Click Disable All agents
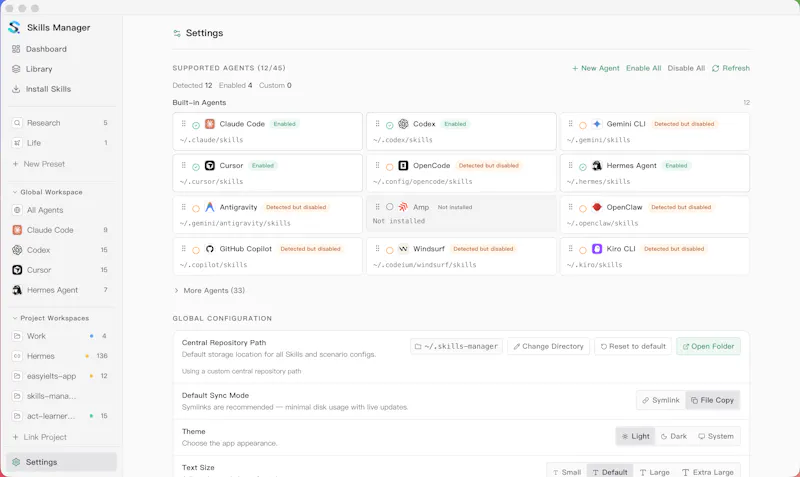Viewport: 800px width, 477px height. (686, 68)
